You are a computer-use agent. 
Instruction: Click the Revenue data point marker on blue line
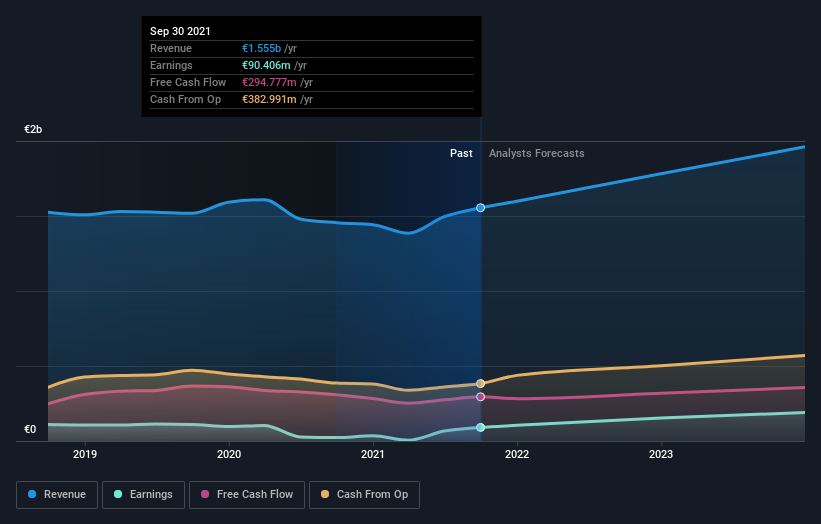pos(480,208)
